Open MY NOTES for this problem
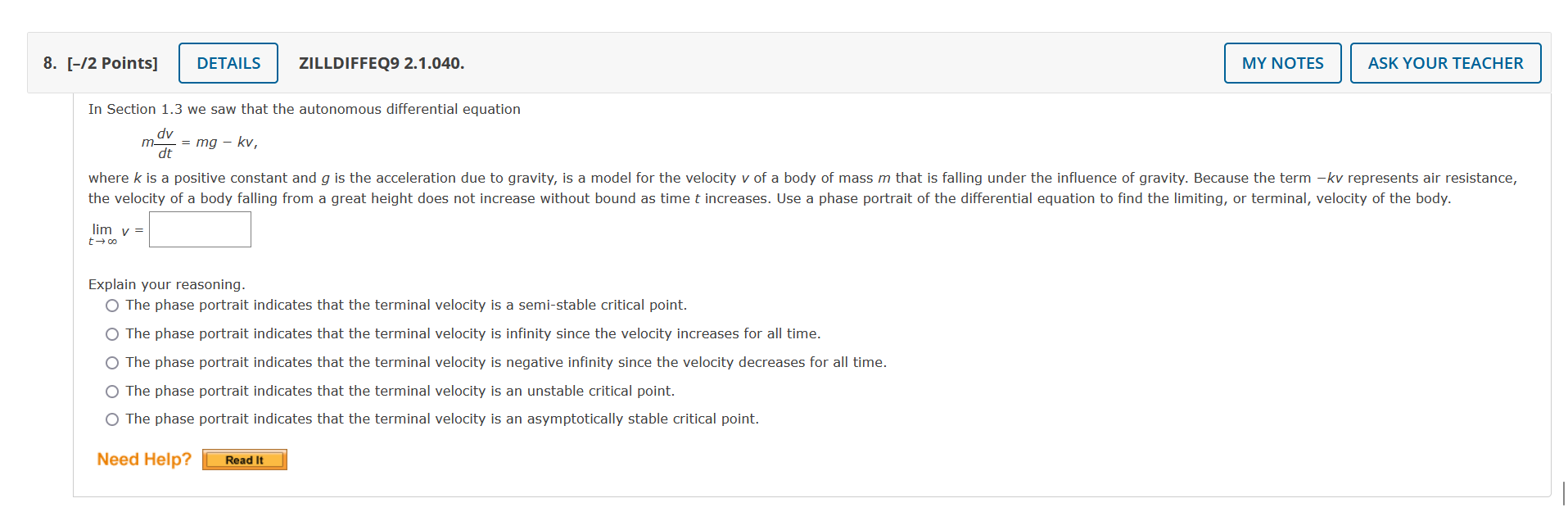This screenshot has width=1568, height=521. click(1281, 63)
